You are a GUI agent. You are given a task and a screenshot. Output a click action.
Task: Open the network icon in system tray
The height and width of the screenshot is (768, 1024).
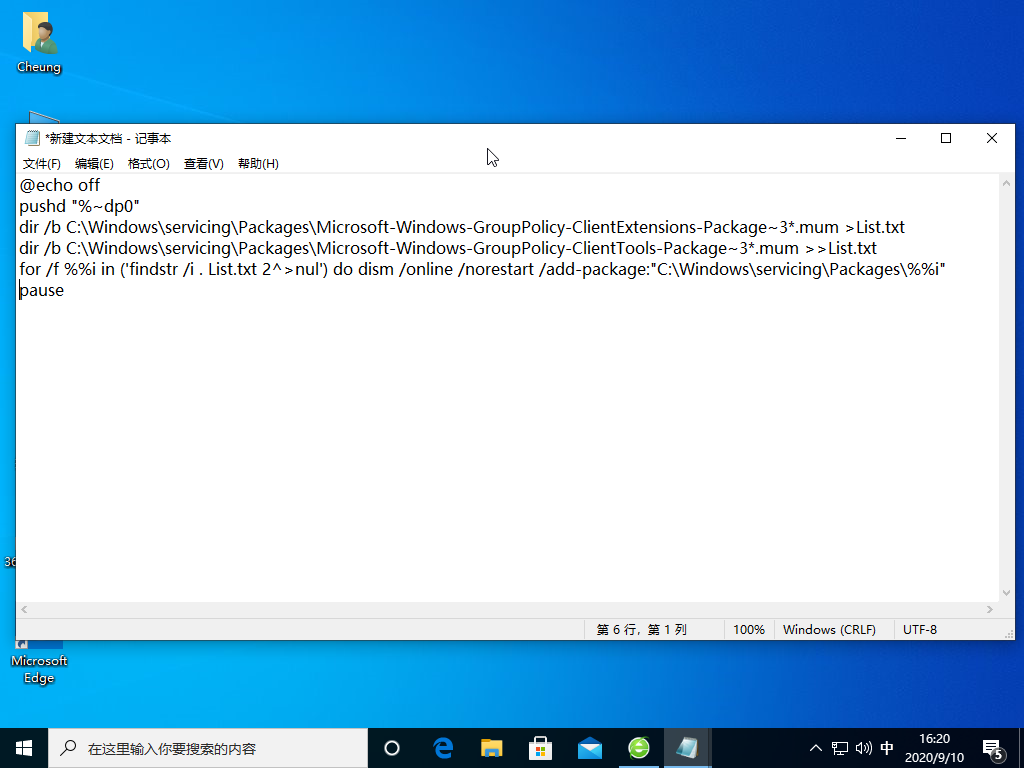[841, 747]
